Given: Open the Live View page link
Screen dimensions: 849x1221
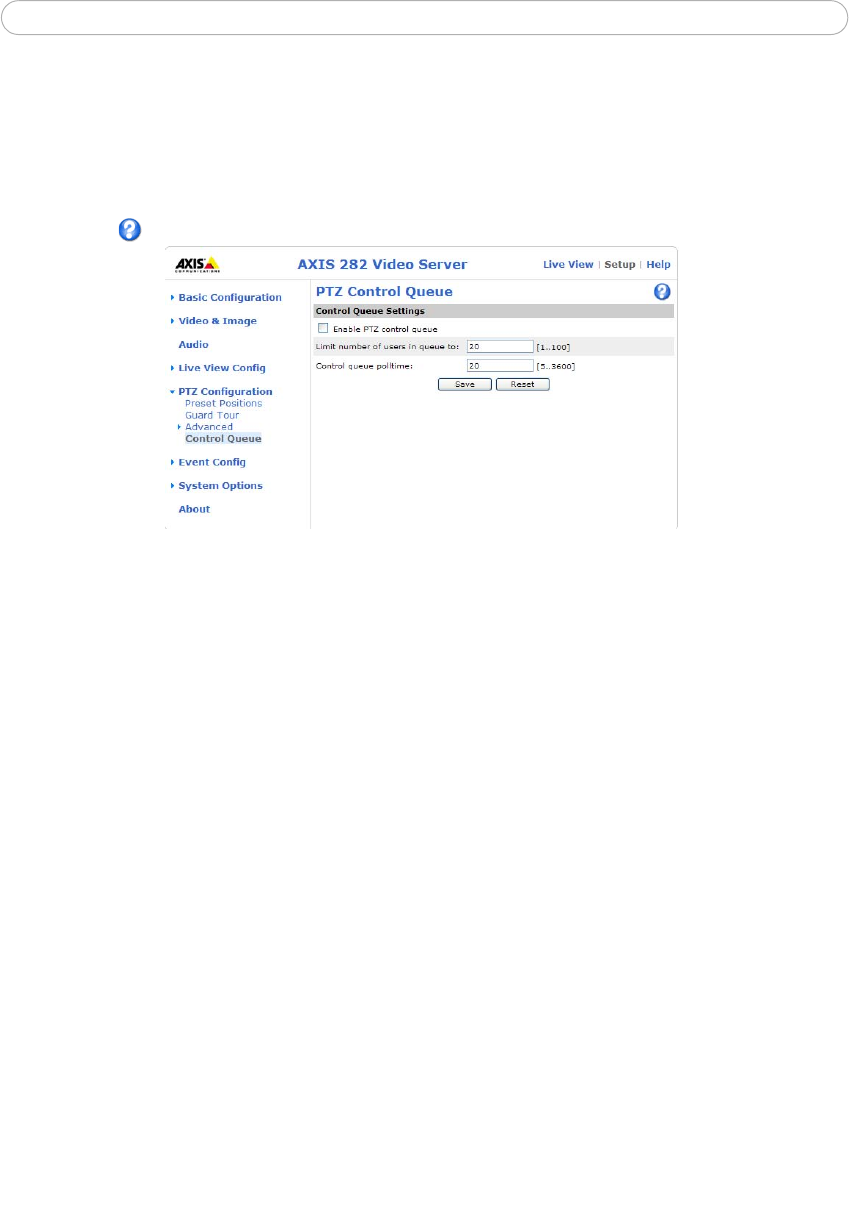Looking at the screenshot, I should click(567, 265).
